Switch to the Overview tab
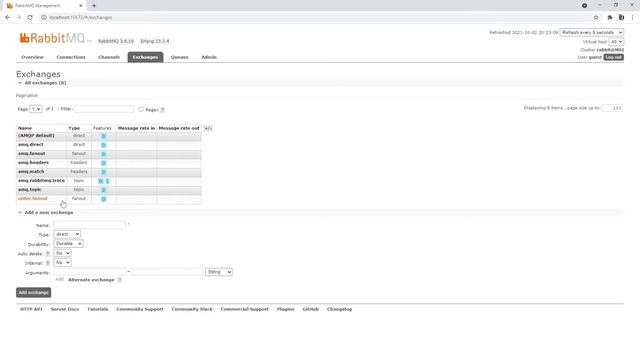Screen dimensions: 640x360 pos(32,57)
